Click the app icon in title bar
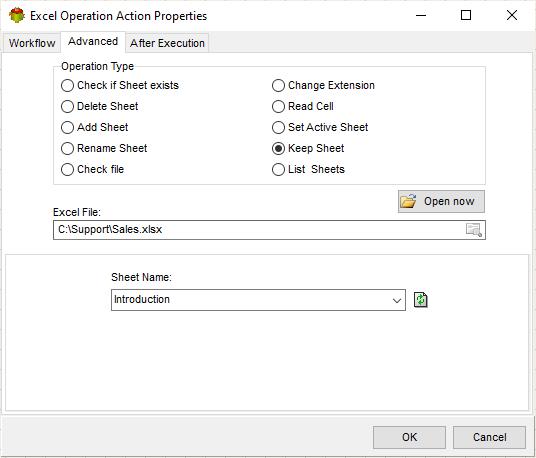 (x=17, y=15)
